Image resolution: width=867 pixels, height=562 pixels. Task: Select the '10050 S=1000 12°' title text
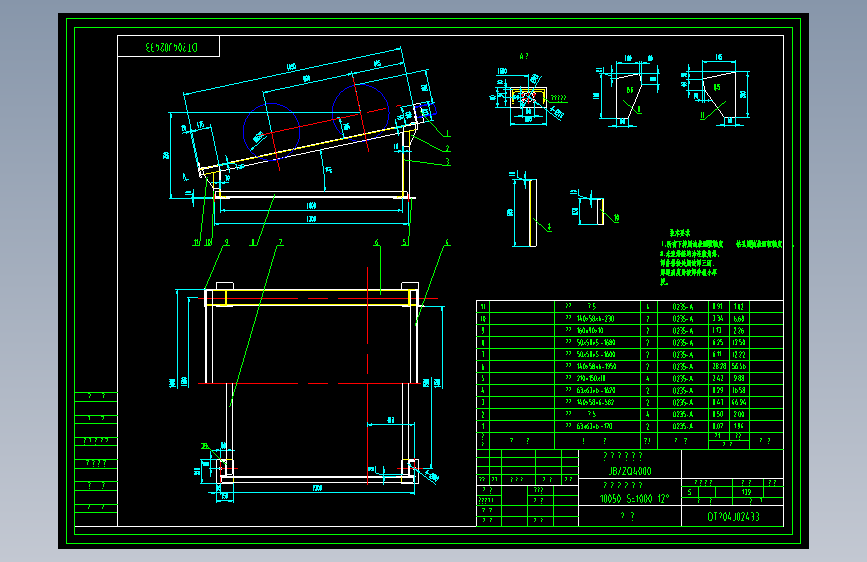coord(634,498)
